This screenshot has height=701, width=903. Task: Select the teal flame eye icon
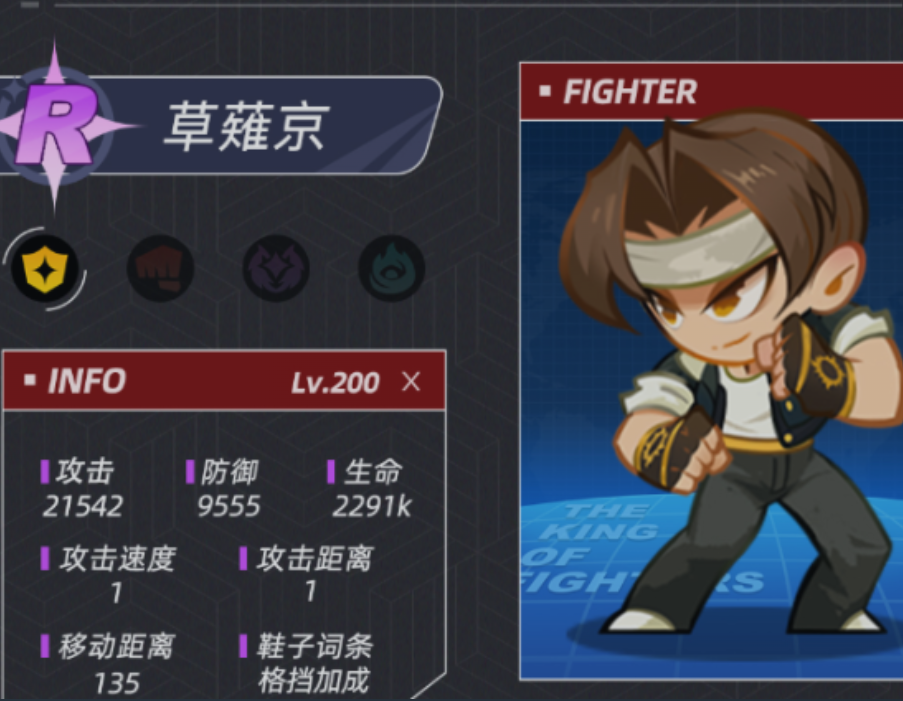[392, 268]
